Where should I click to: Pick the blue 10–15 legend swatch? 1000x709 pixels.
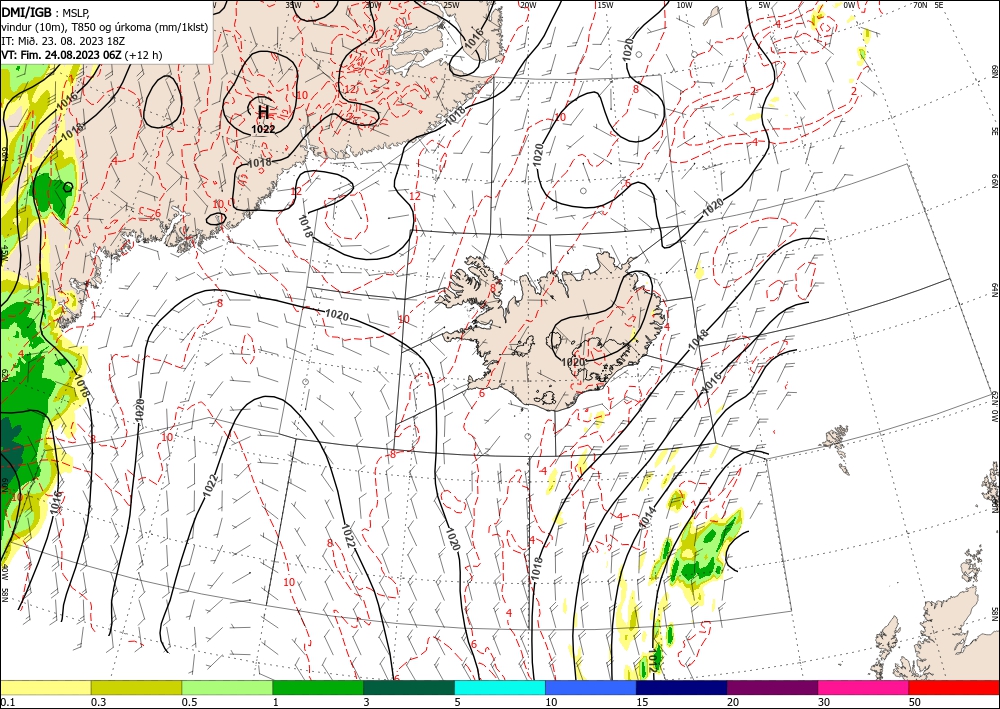(591, 688)
